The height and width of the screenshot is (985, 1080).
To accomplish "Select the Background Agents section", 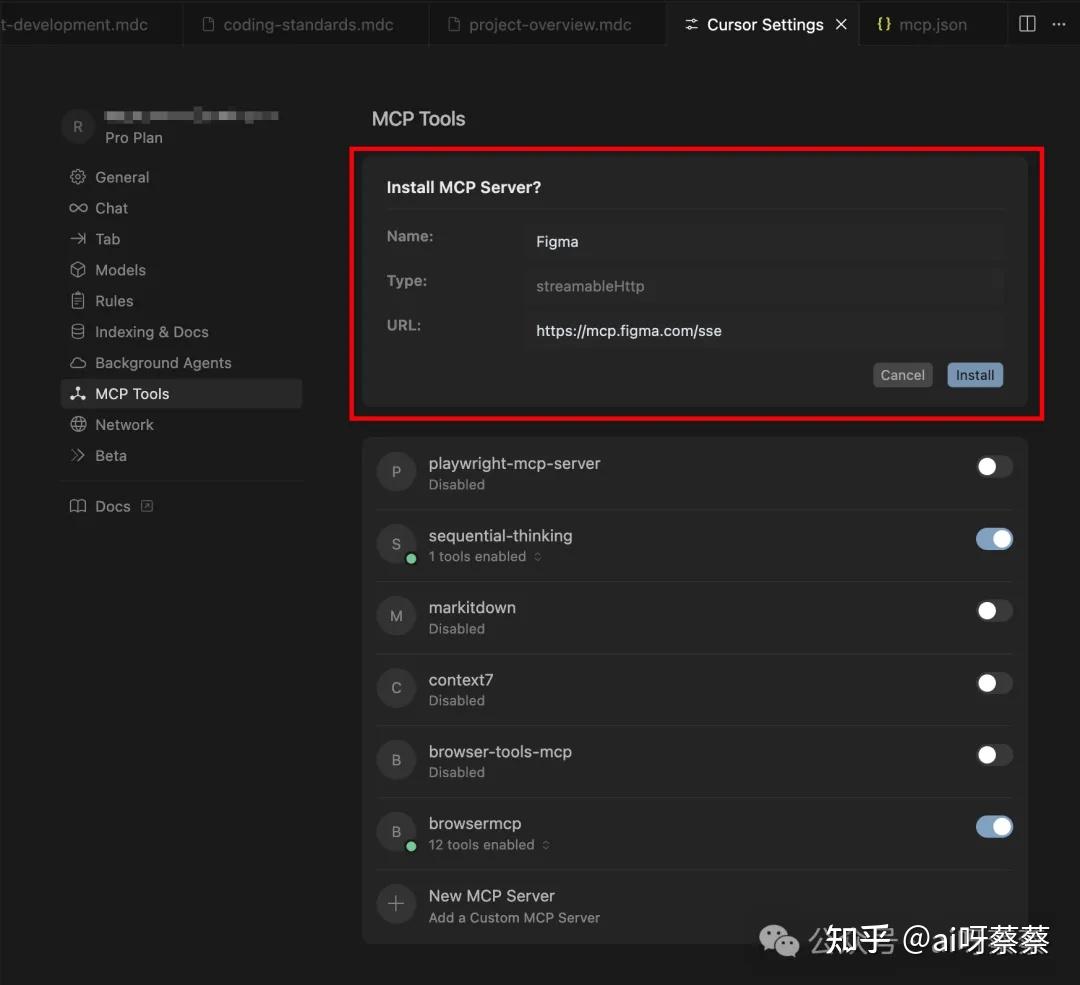I will click(x=162, y=362).
